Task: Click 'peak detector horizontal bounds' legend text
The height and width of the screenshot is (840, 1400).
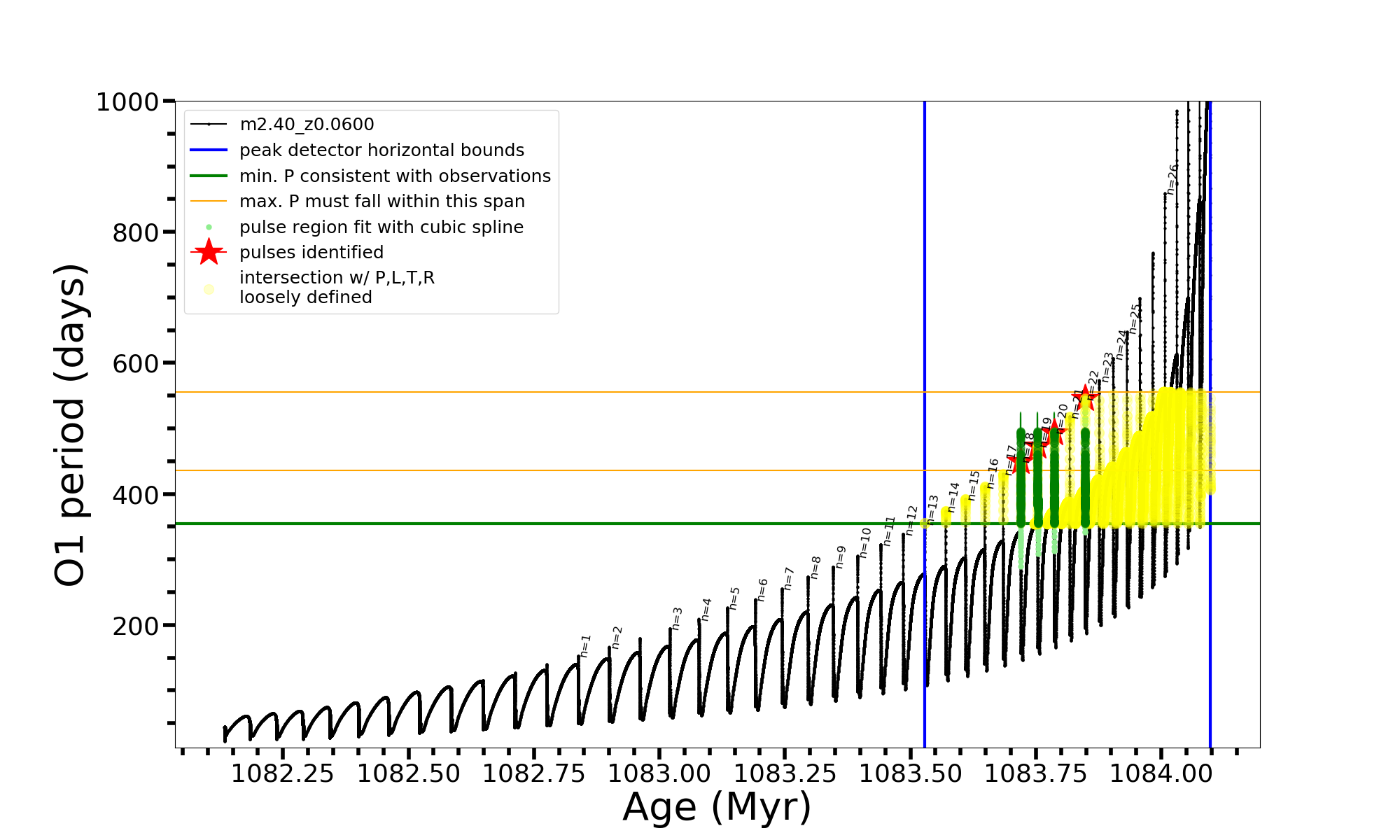Action: coord(381,150)
